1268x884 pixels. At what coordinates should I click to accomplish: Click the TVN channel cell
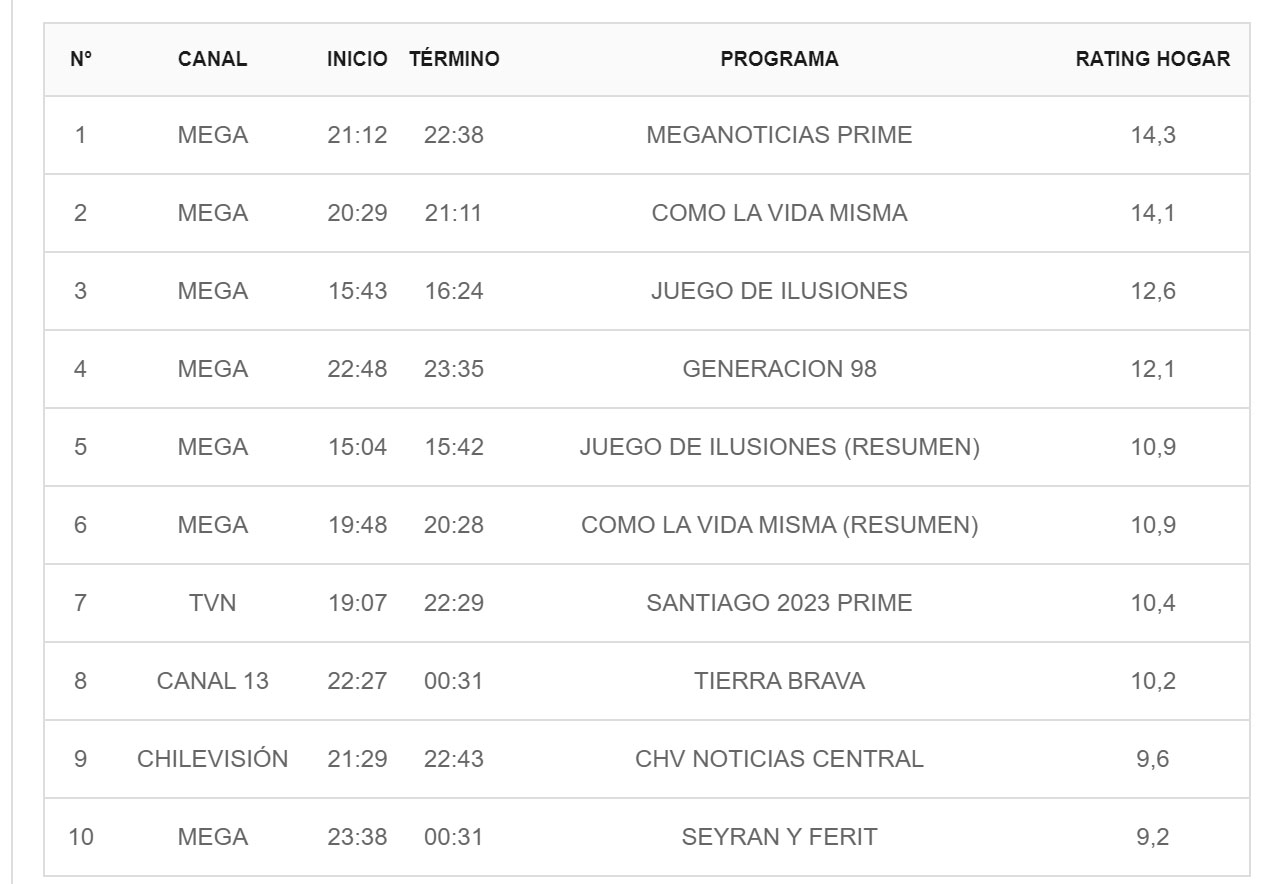click(x=213, y=603)
